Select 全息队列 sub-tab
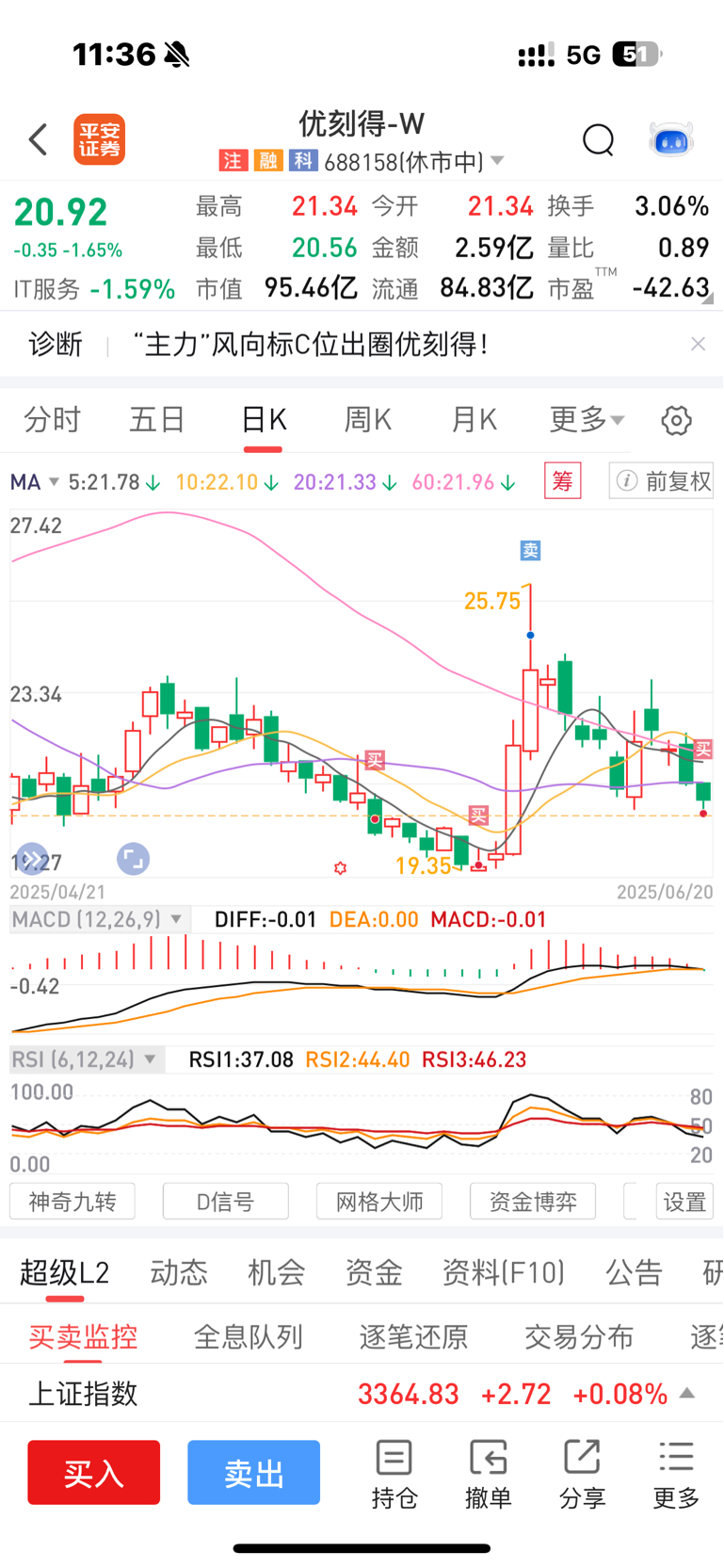Viewport: 724px width, 1568px height. [x=249, y=1336]
